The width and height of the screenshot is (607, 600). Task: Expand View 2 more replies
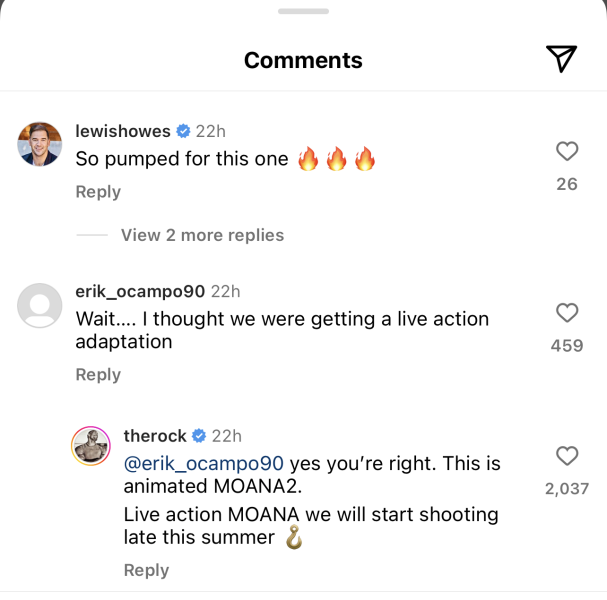[x=202, y=235]
